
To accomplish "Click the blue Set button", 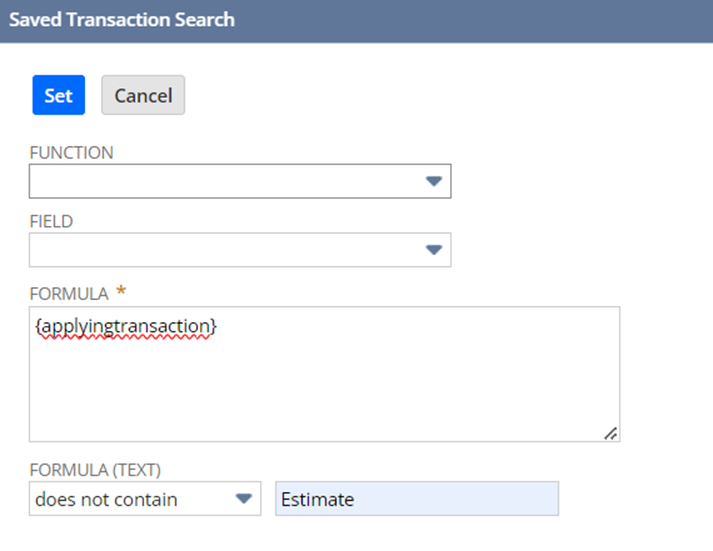I will [x=58, y=95].
